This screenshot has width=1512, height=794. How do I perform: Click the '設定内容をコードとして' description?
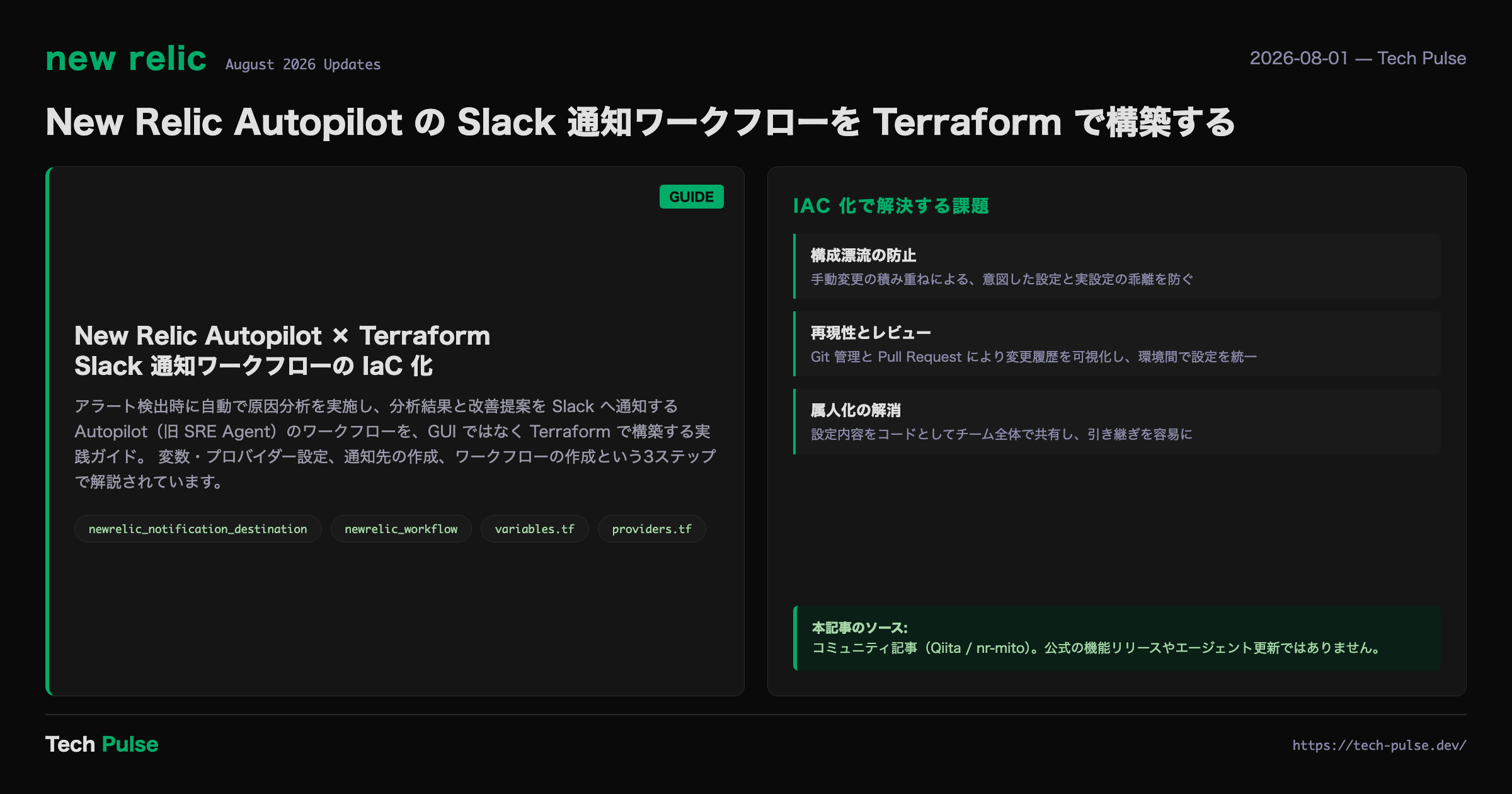[1002, 434]
